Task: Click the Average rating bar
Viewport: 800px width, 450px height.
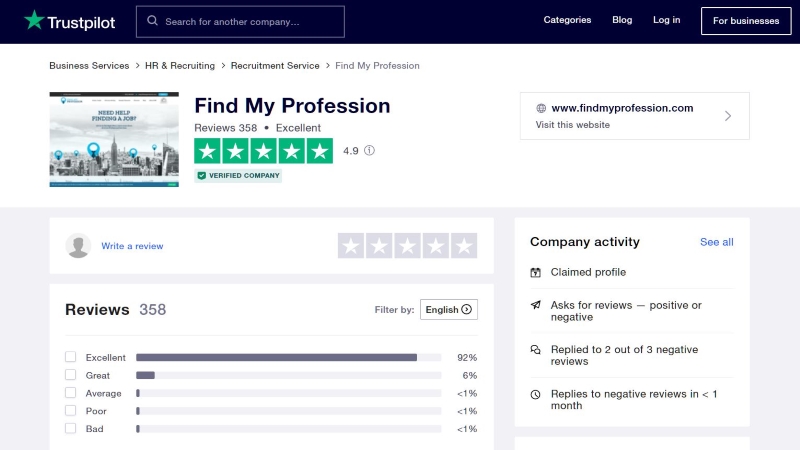Action: click(x=288, y=393)
